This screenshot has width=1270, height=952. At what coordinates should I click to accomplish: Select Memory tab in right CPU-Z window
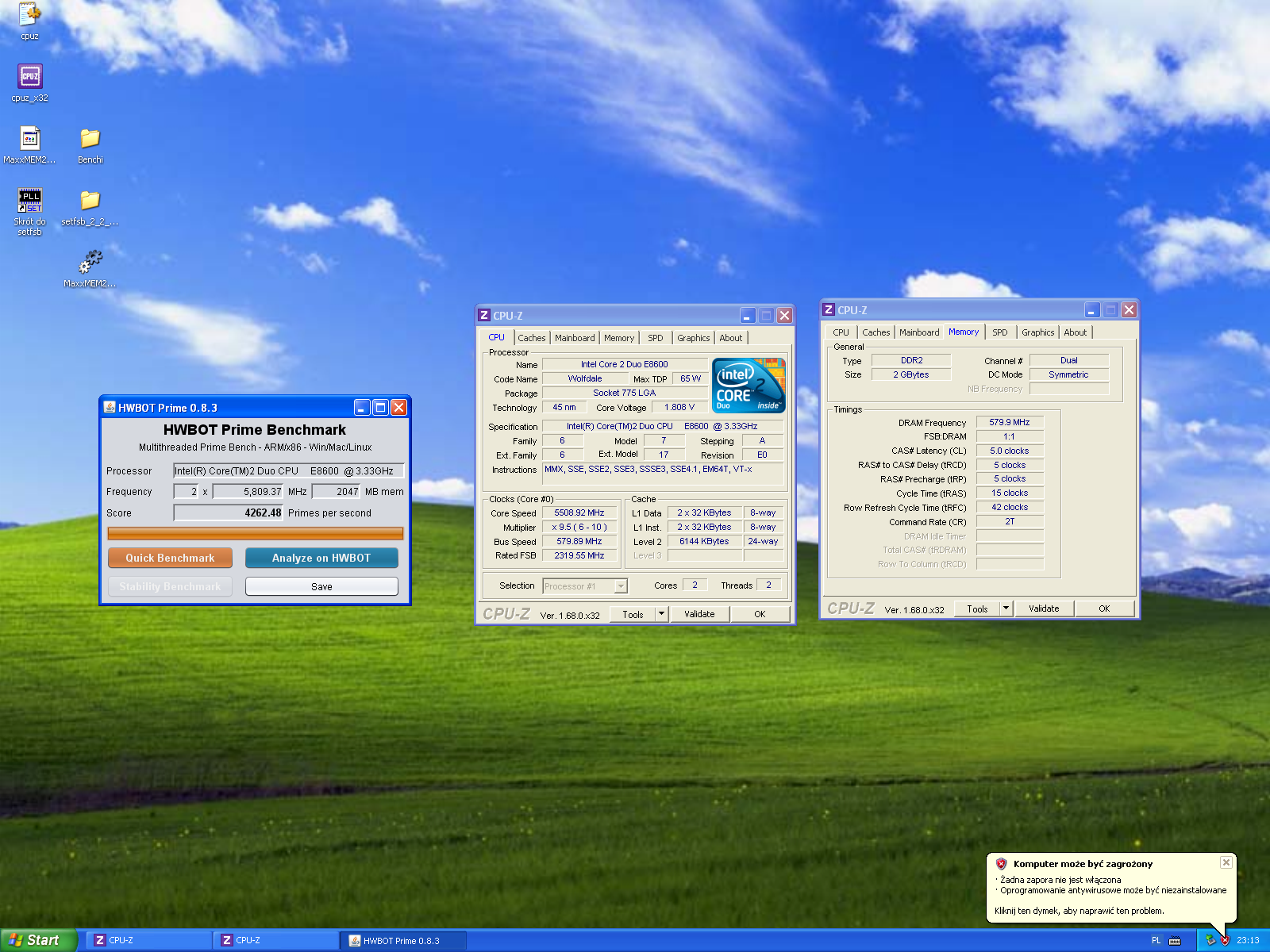(x=964, y=332)
